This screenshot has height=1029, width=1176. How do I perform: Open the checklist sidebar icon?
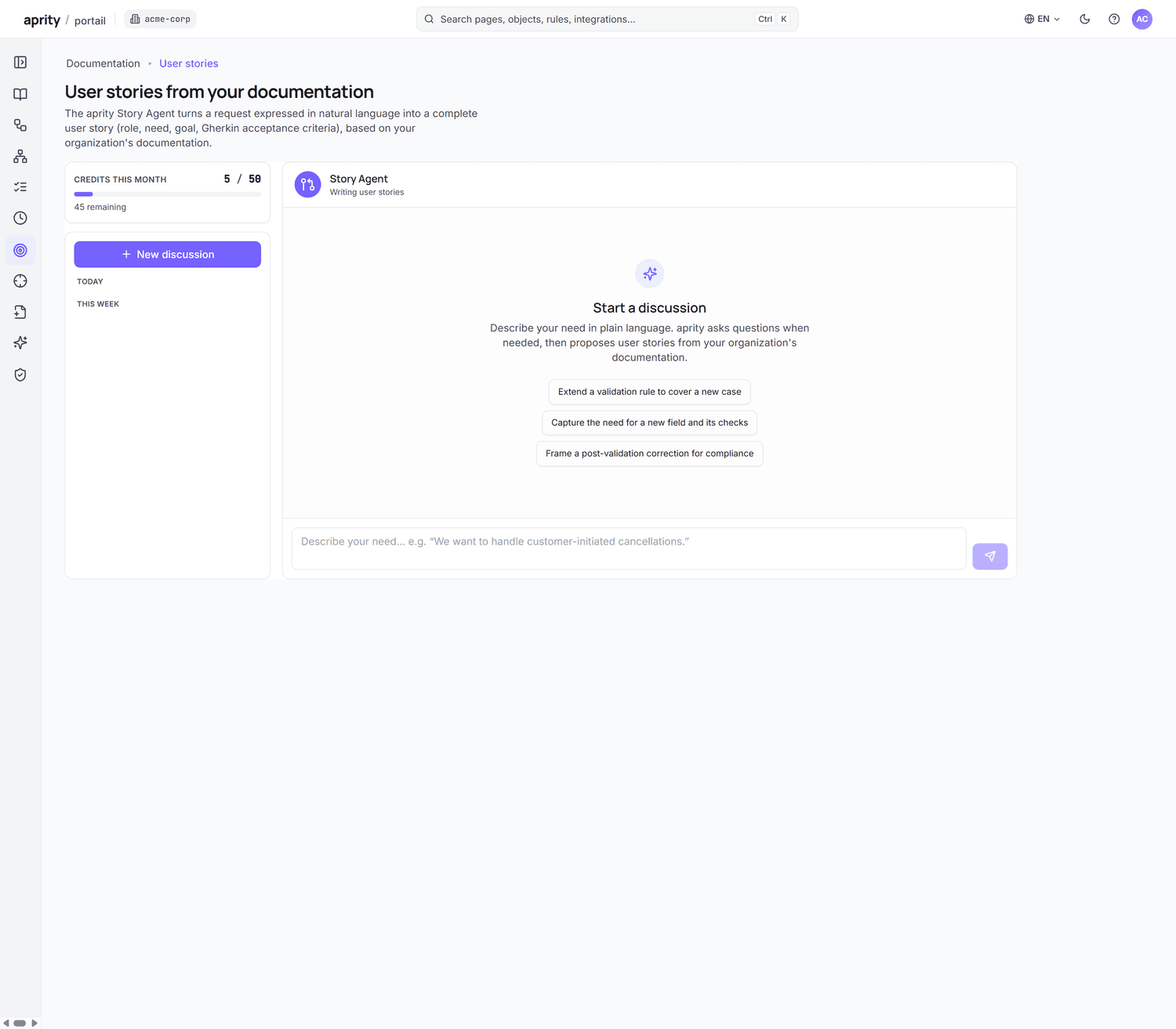click(20, 187)
